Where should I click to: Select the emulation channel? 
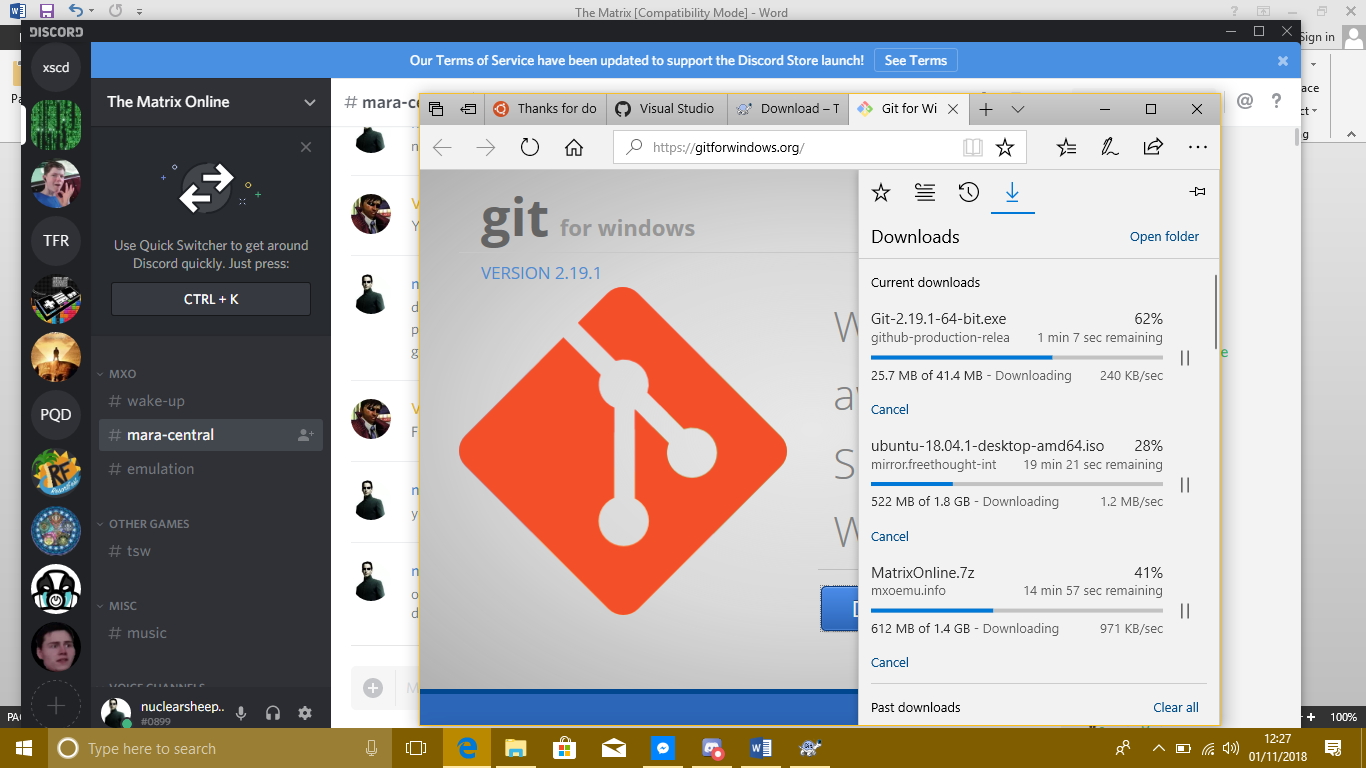point(160,469)
